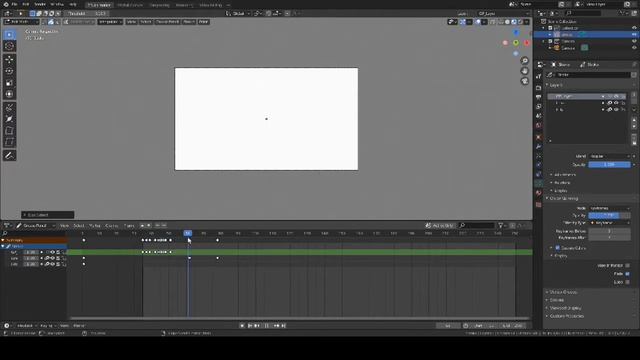Click the red X axis gizmo ball
The height and width of the screenshot is (360, 640).
click(x=527, y=43)
